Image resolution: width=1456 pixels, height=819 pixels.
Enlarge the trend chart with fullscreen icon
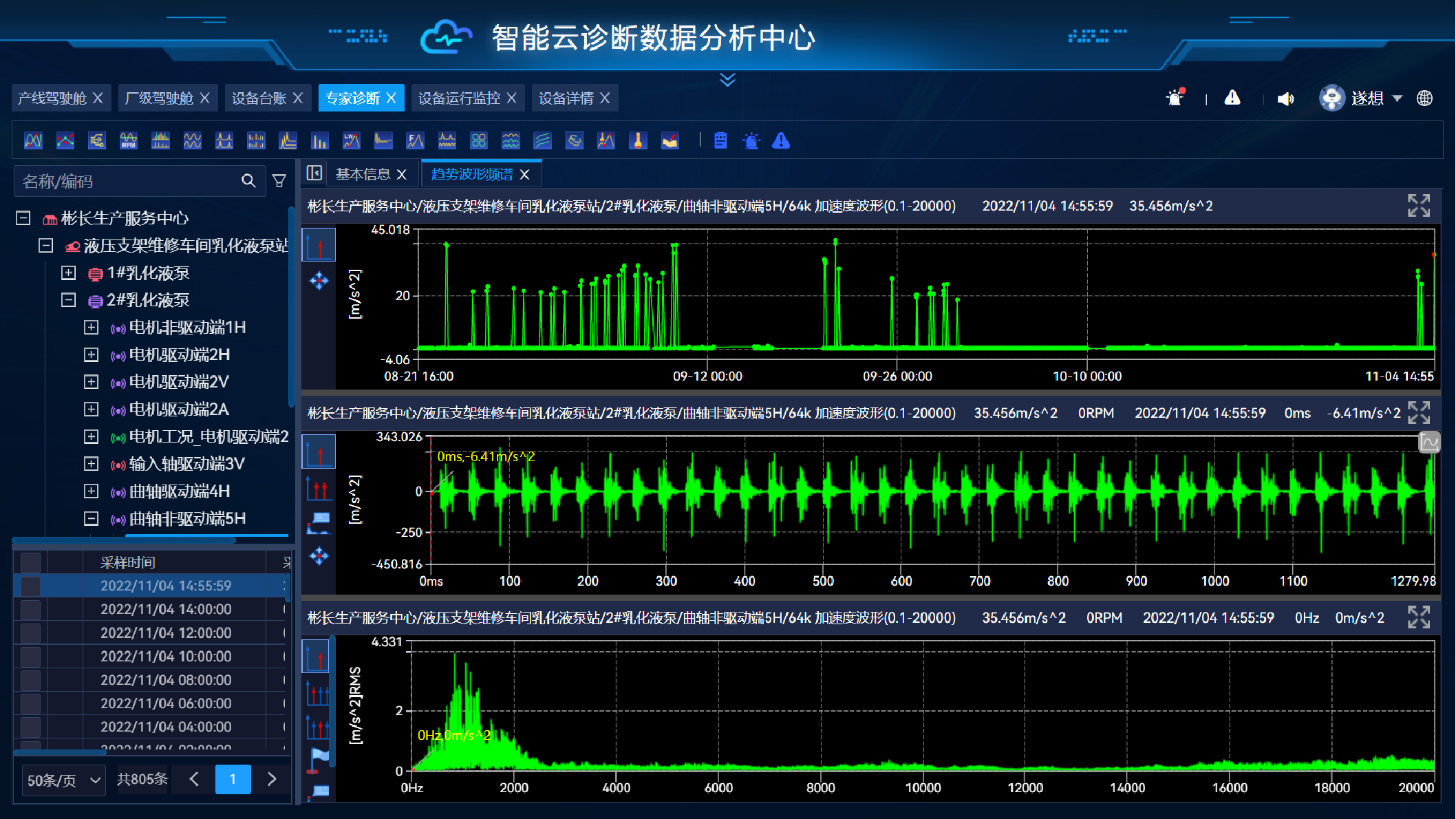tap(1418, 205)
